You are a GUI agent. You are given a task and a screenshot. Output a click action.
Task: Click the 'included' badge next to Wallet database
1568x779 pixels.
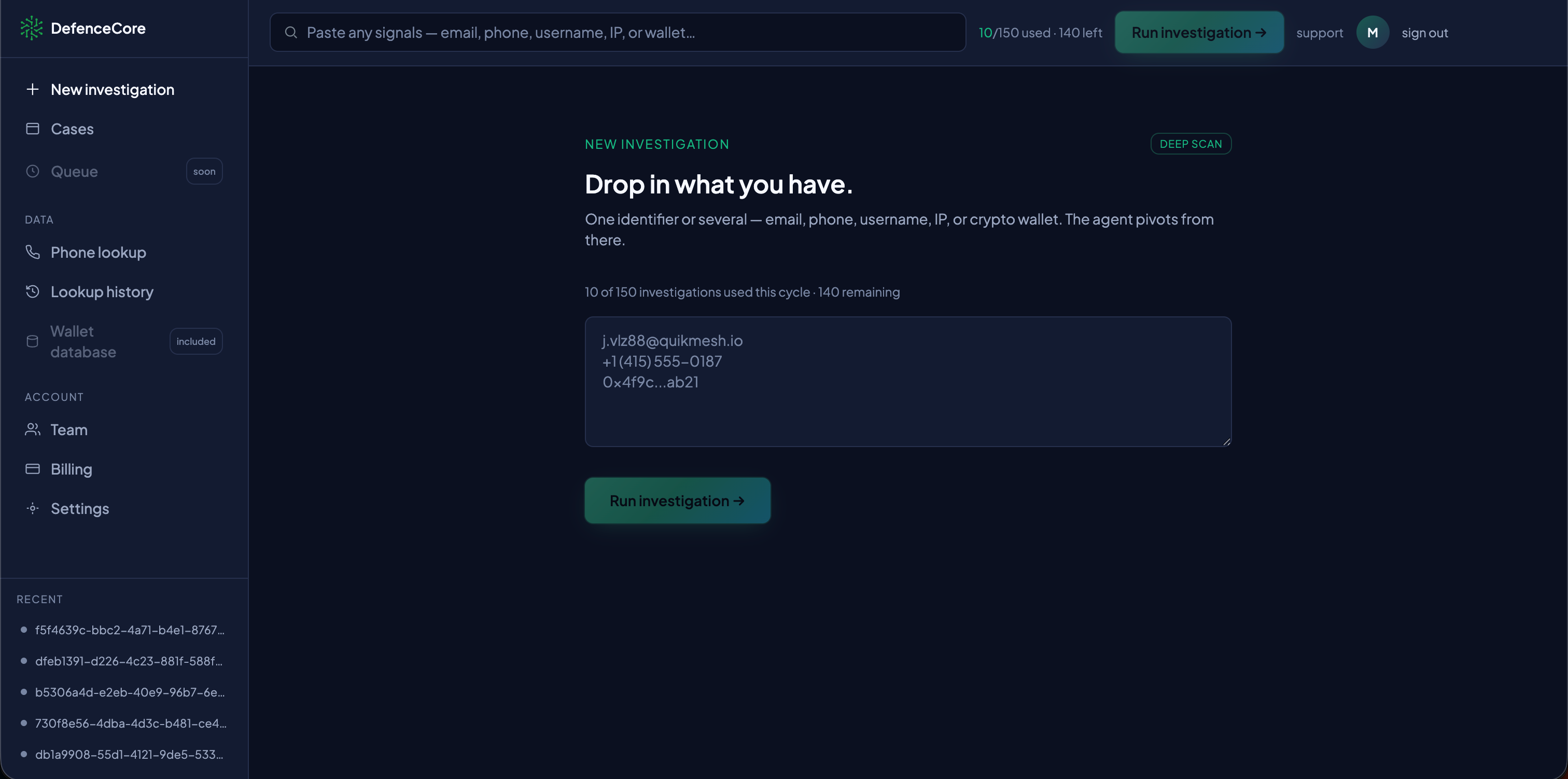[x=196, y=341]
